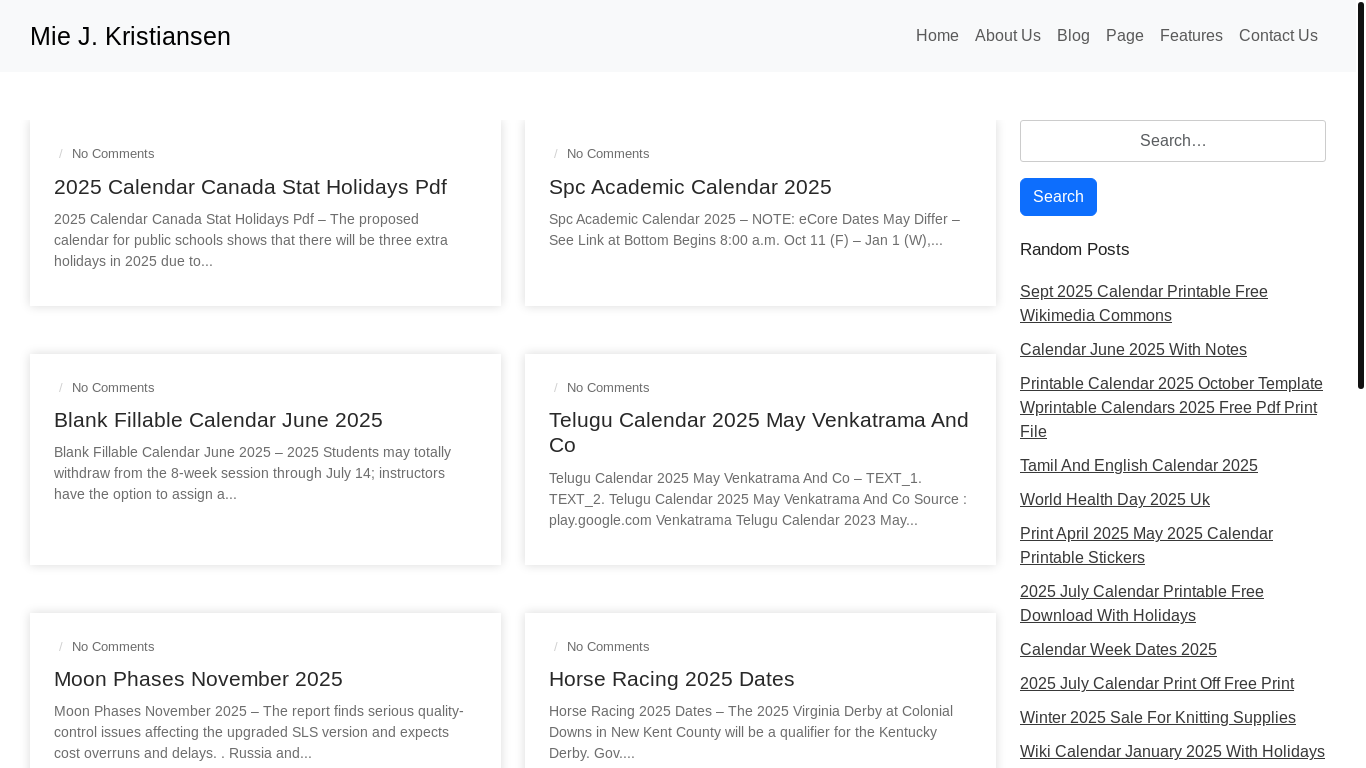Open post Moon Phases November 2025

[x=198, y=679]
